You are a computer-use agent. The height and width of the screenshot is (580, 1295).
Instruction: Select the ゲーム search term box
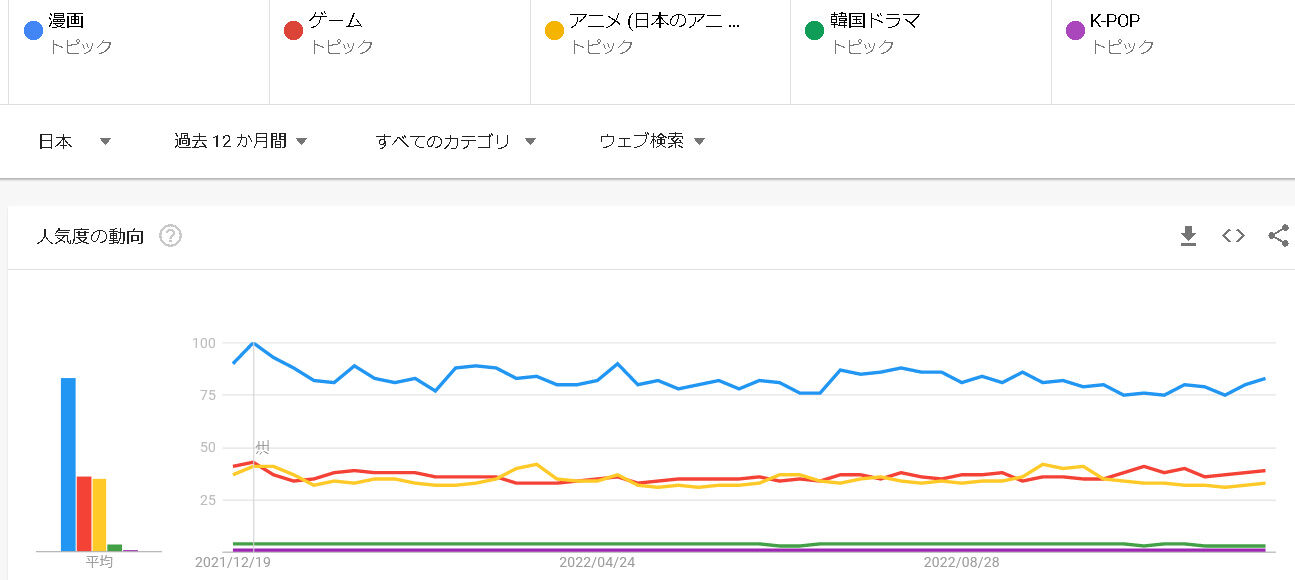[x=400, y=33]
